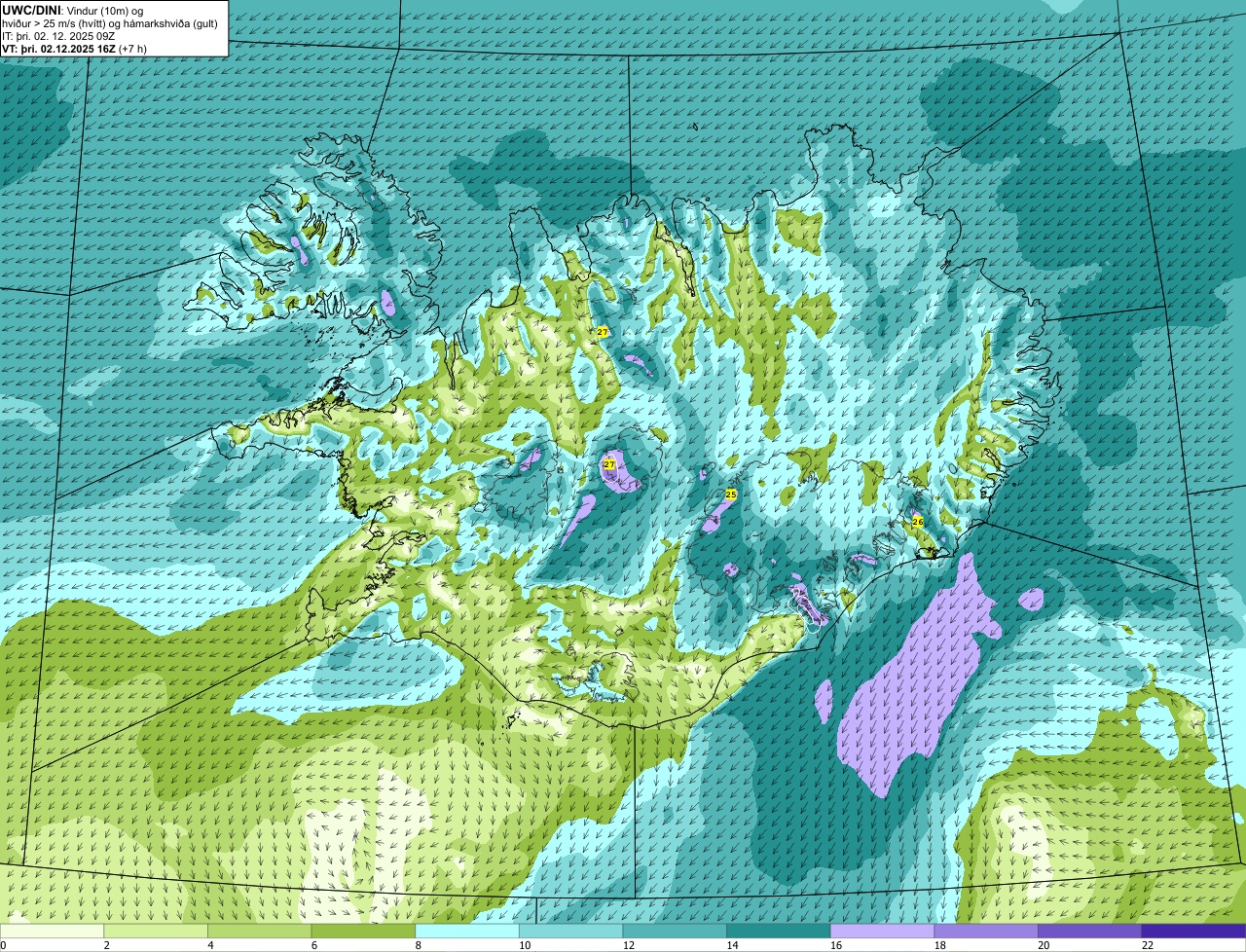Image resolution: width=1246 pixels, height=952 pixels.
Task: Click the 'IT: þri. 02. 12. 2025 09Z' line
Action: (57, 36)
